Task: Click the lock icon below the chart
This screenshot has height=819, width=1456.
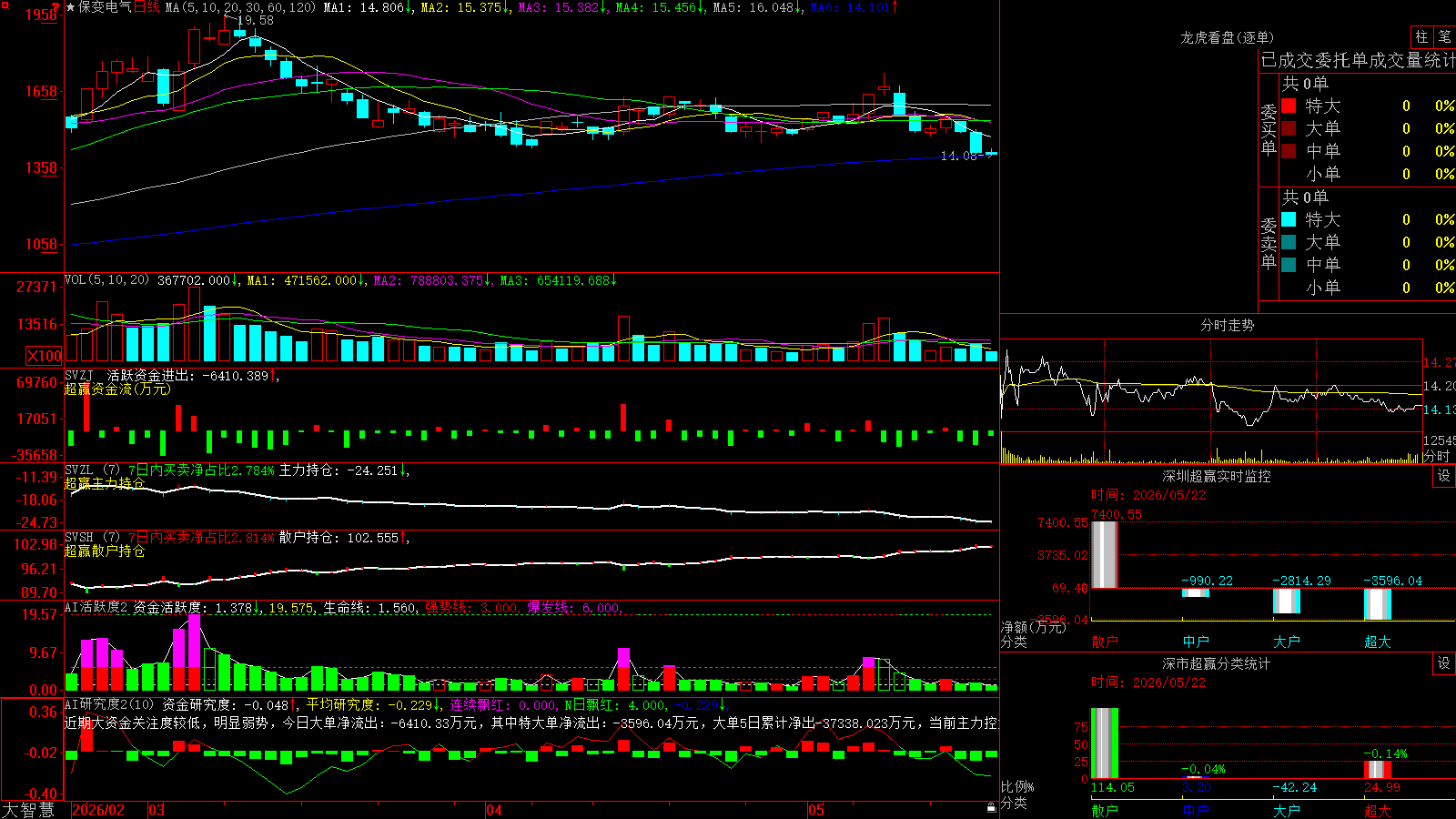Action: (991, 808)
